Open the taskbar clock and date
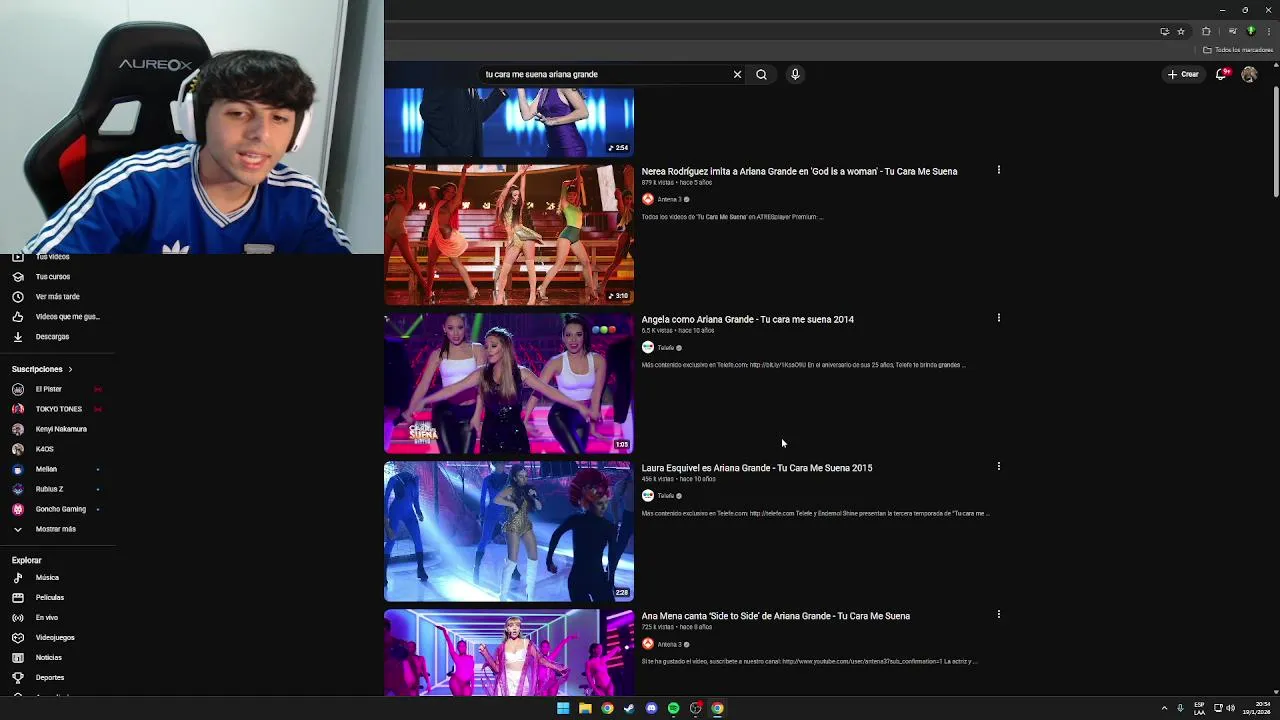1280x720 pixels. [1259, 708]
